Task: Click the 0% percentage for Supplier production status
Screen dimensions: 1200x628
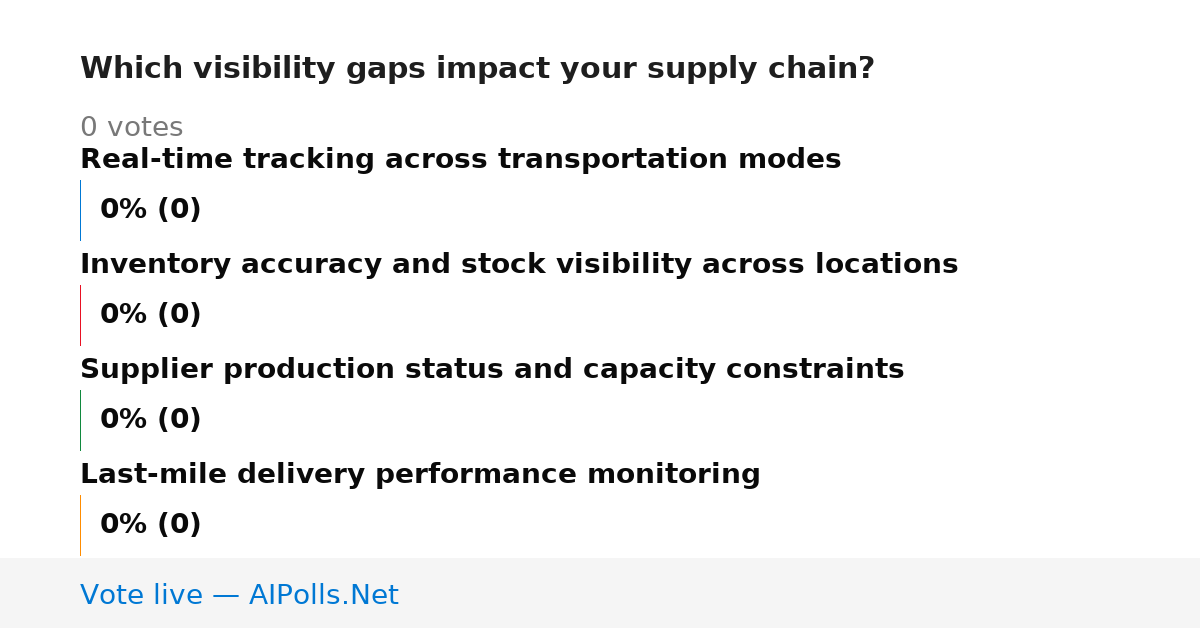Action: [x=124, y=420]
